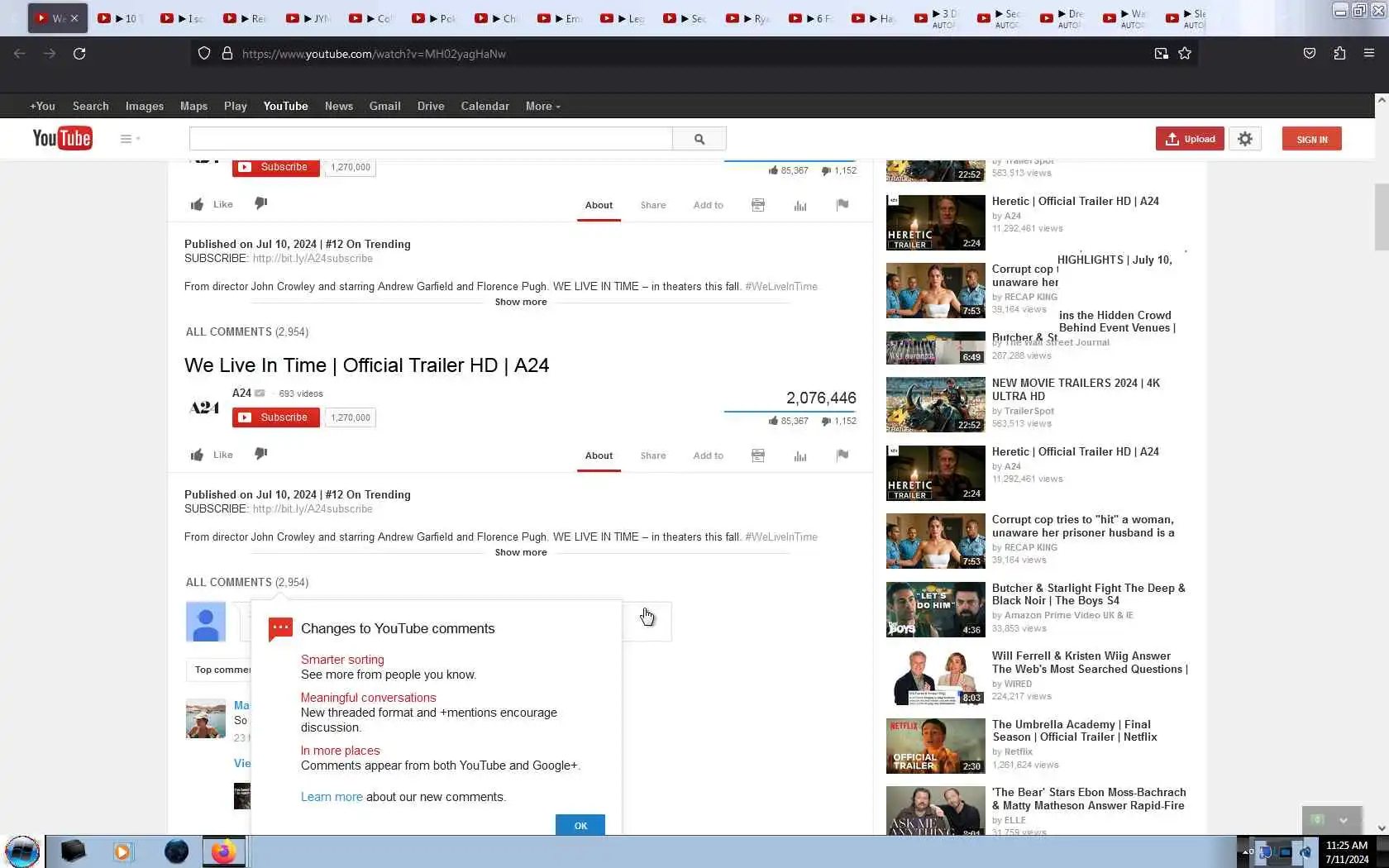Open the guide menu beside the YouTube logo
Screen dimensions: 1389x868
tap(130, 139)
